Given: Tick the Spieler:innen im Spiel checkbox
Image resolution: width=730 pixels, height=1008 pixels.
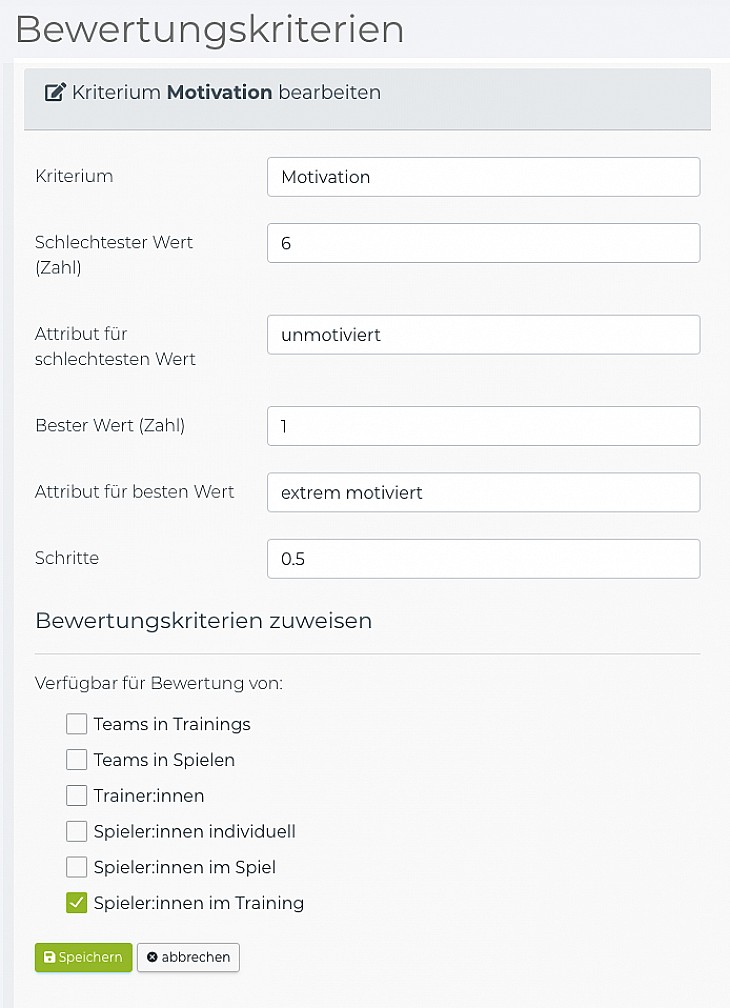Looking at the screenshot, I should (x=77, y=867).
